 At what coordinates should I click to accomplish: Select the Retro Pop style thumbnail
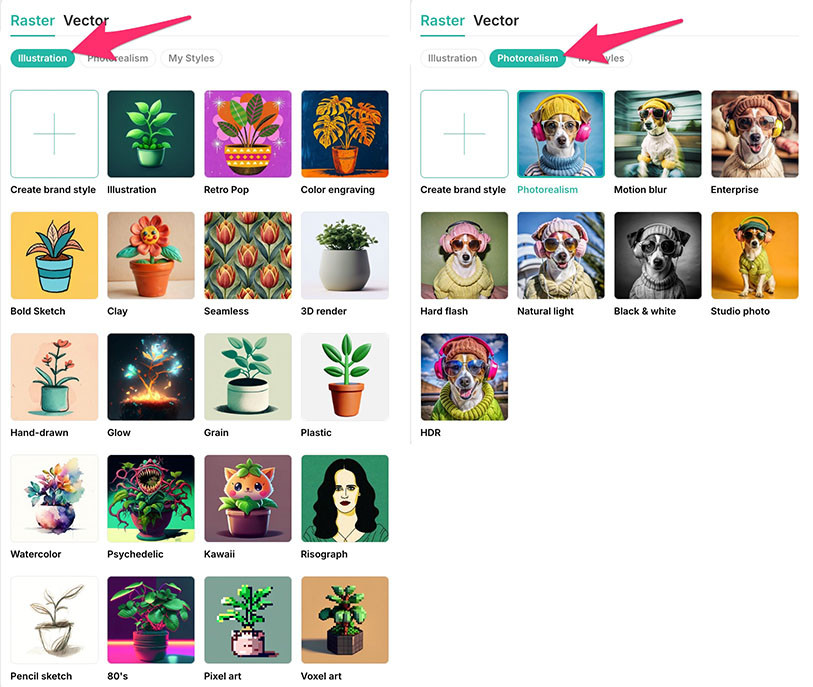(248, 134)
